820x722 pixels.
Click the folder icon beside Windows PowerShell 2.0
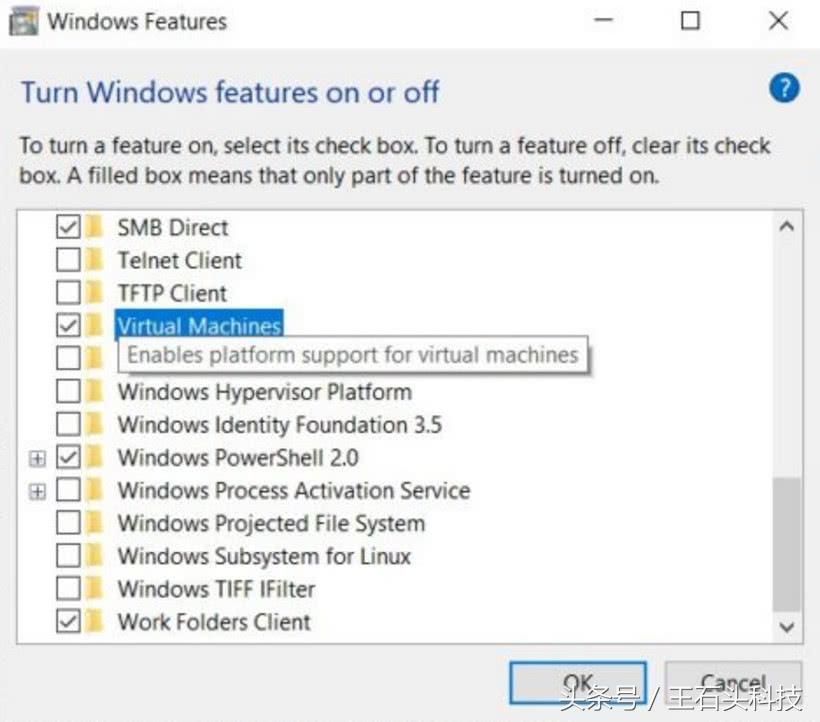click(x=94, y=457)
